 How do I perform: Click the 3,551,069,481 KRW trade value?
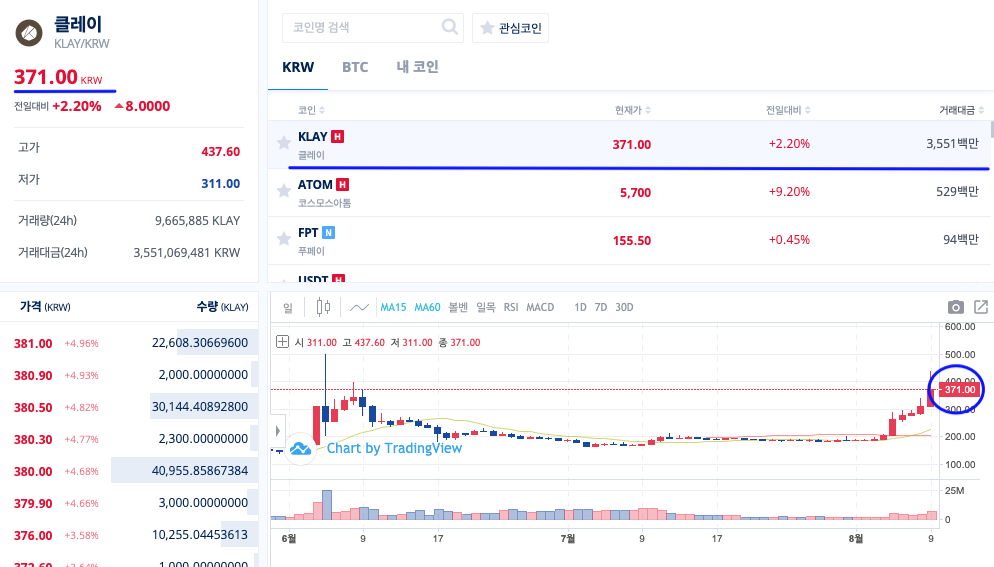[186, 252]
